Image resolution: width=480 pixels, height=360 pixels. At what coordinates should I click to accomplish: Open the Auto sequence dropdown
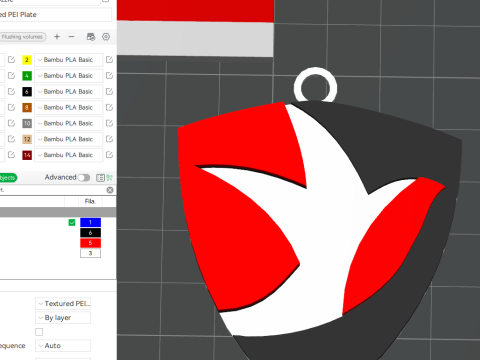click(x=63, y=346)
